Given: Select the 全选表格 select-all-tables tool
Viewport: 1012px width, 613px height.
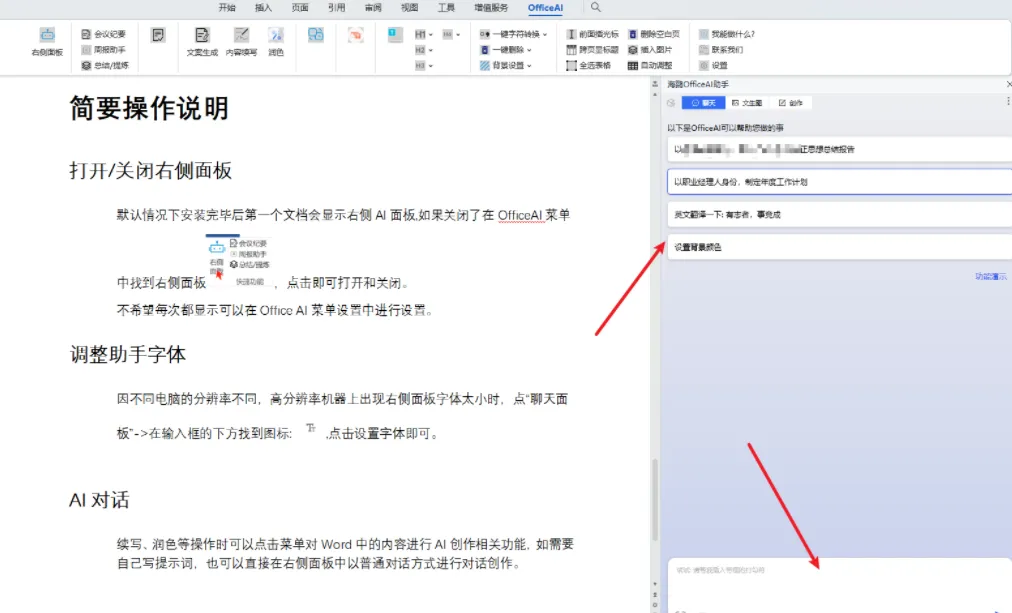Looking at the screenshot, I should click(x=589, y=65).
